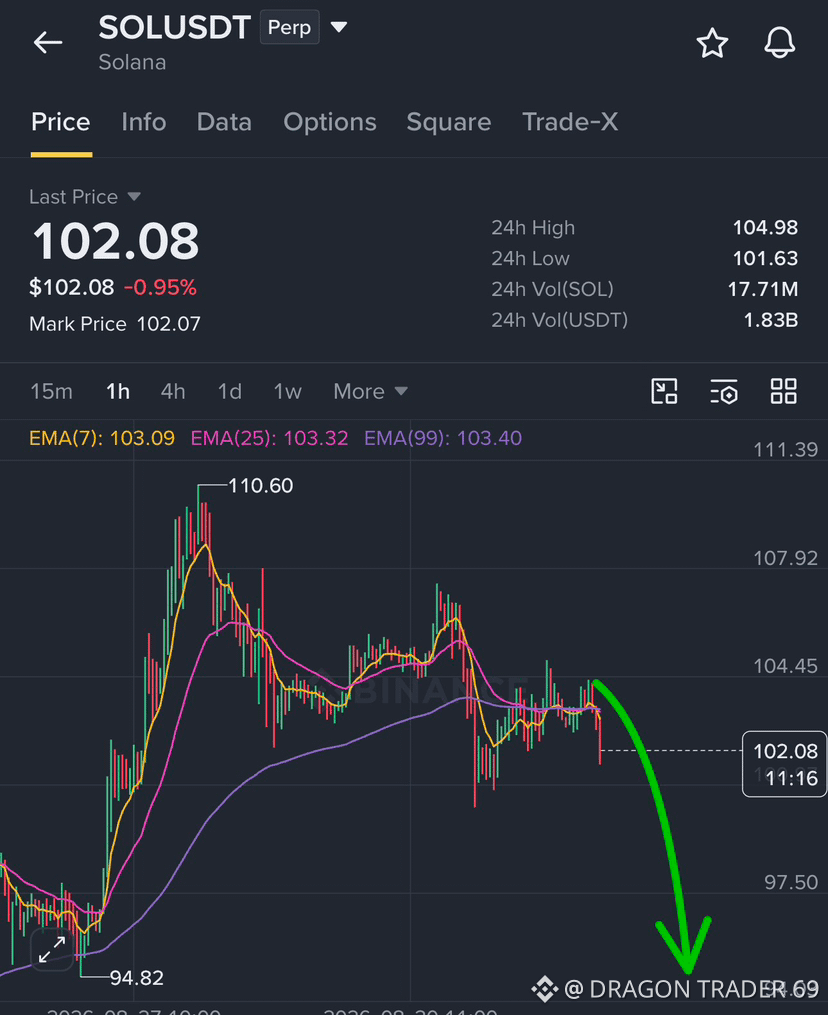
Task: Open chart drawing tools icon
Action: tap(664, 392)
